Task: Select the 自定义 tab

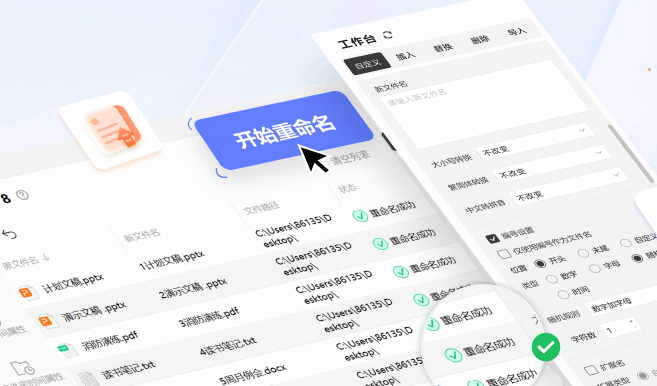Action: (x=367, y=64)
